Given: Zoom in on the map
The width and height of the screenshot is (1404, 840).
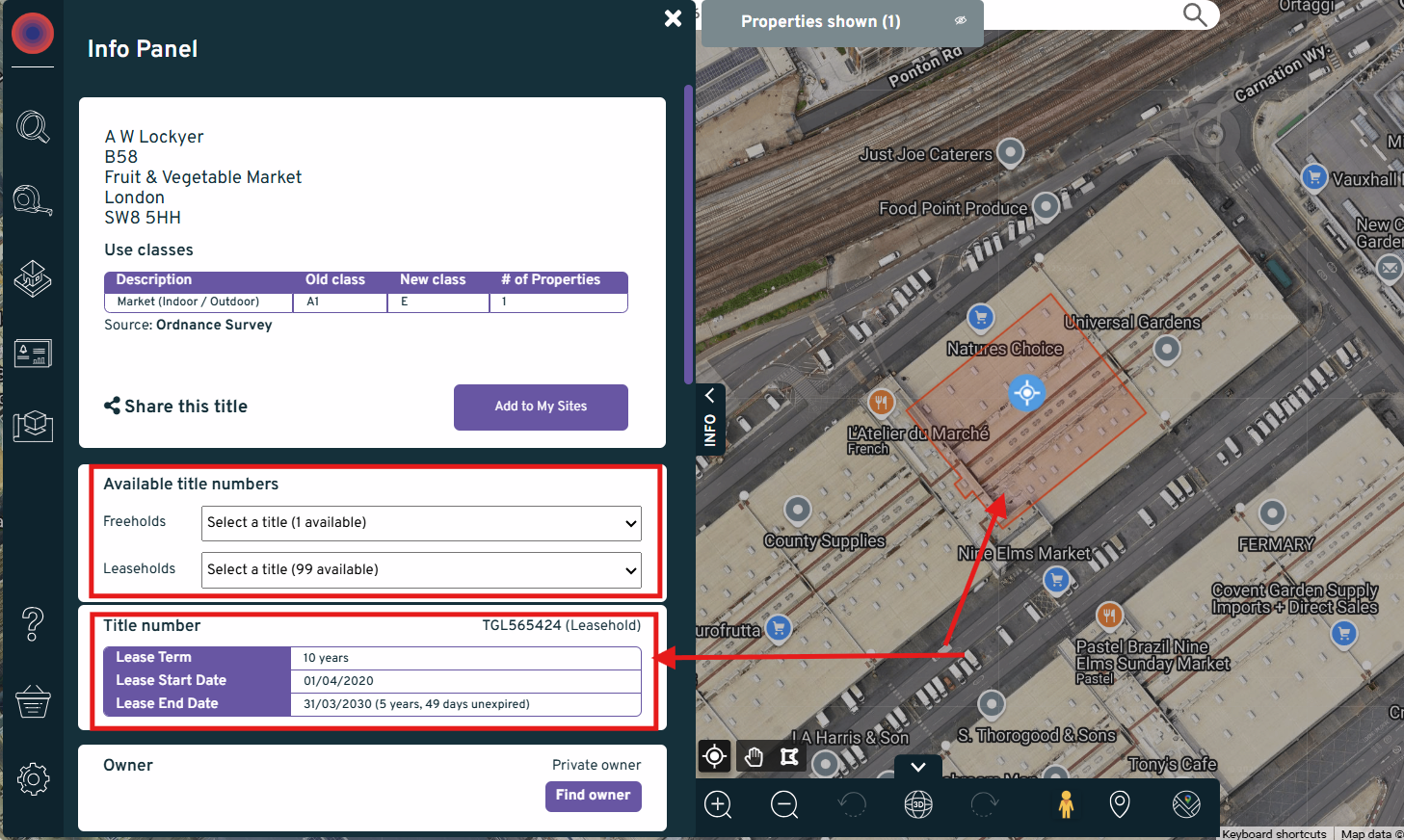Looking at the screenshot, I should click(718, 804).
